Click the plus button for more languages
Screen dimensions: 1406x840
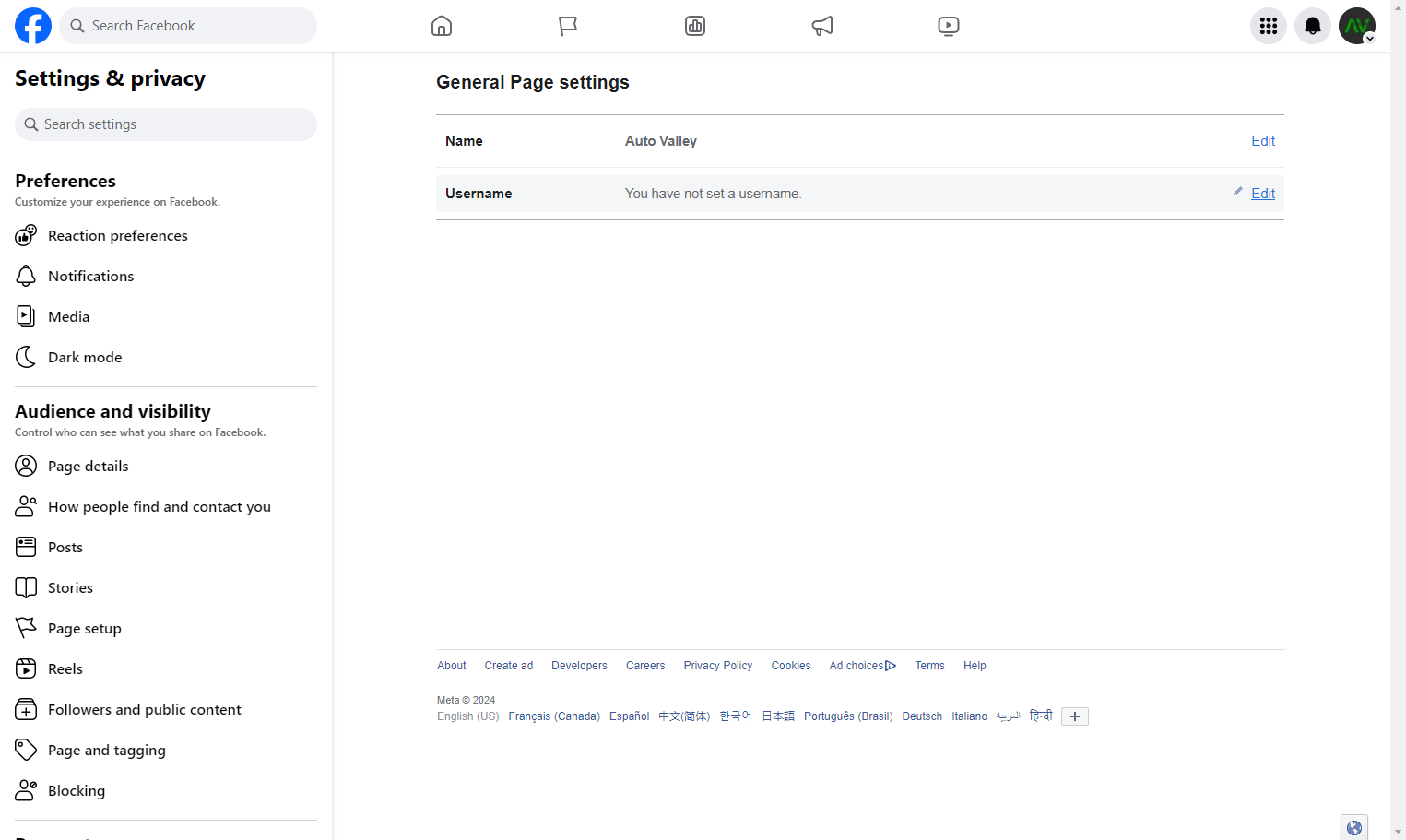[x=1075, y=716]
